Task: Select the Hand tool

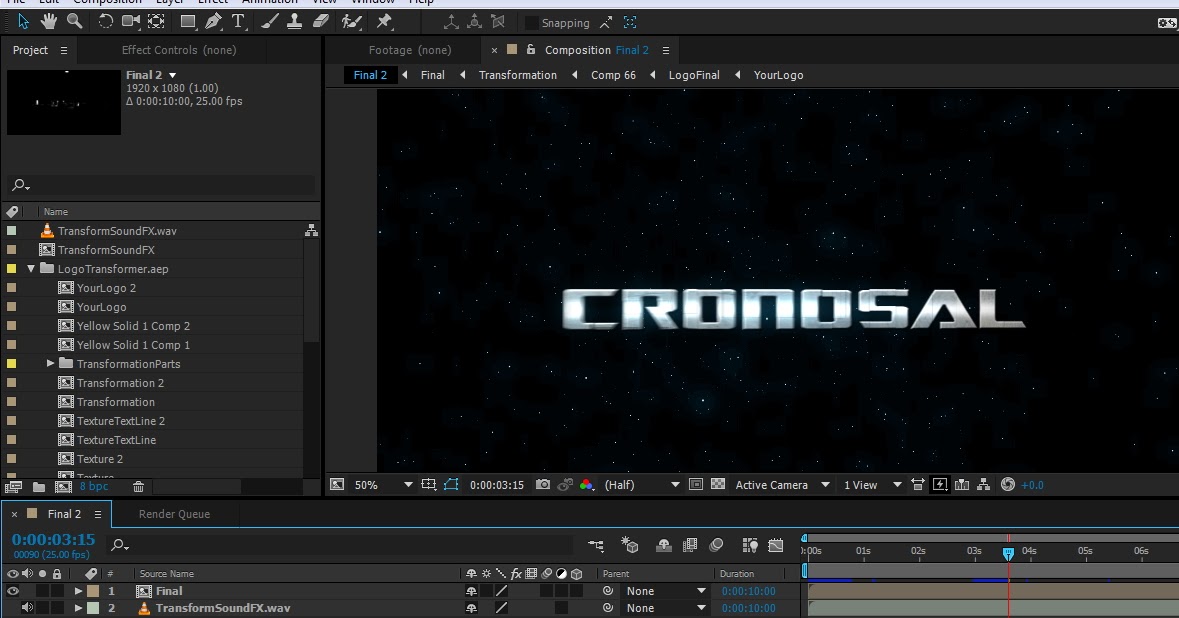Action: click(x=49, y=22)
